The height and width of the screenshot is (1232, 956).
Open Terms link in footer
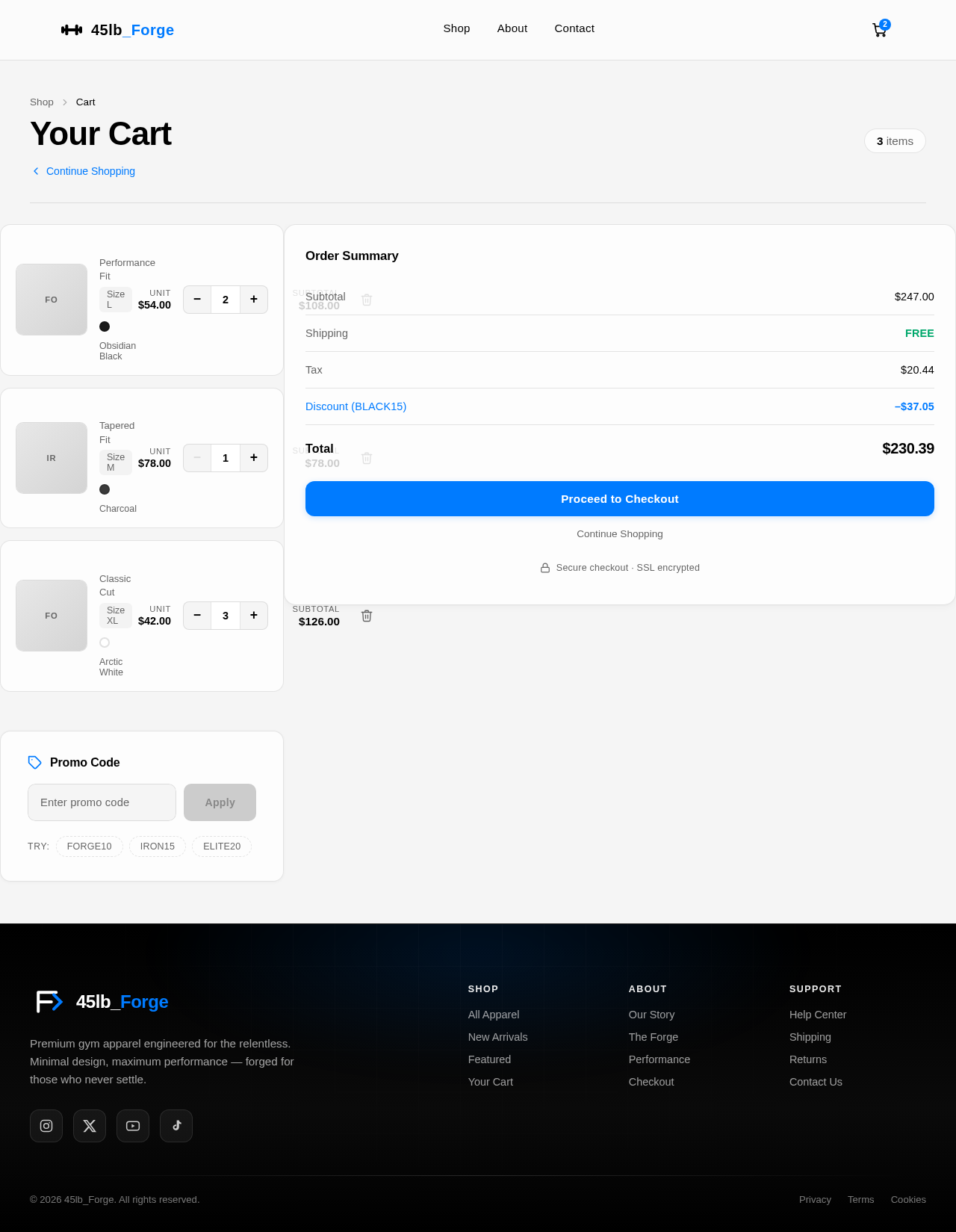[x=860, y=1200]
